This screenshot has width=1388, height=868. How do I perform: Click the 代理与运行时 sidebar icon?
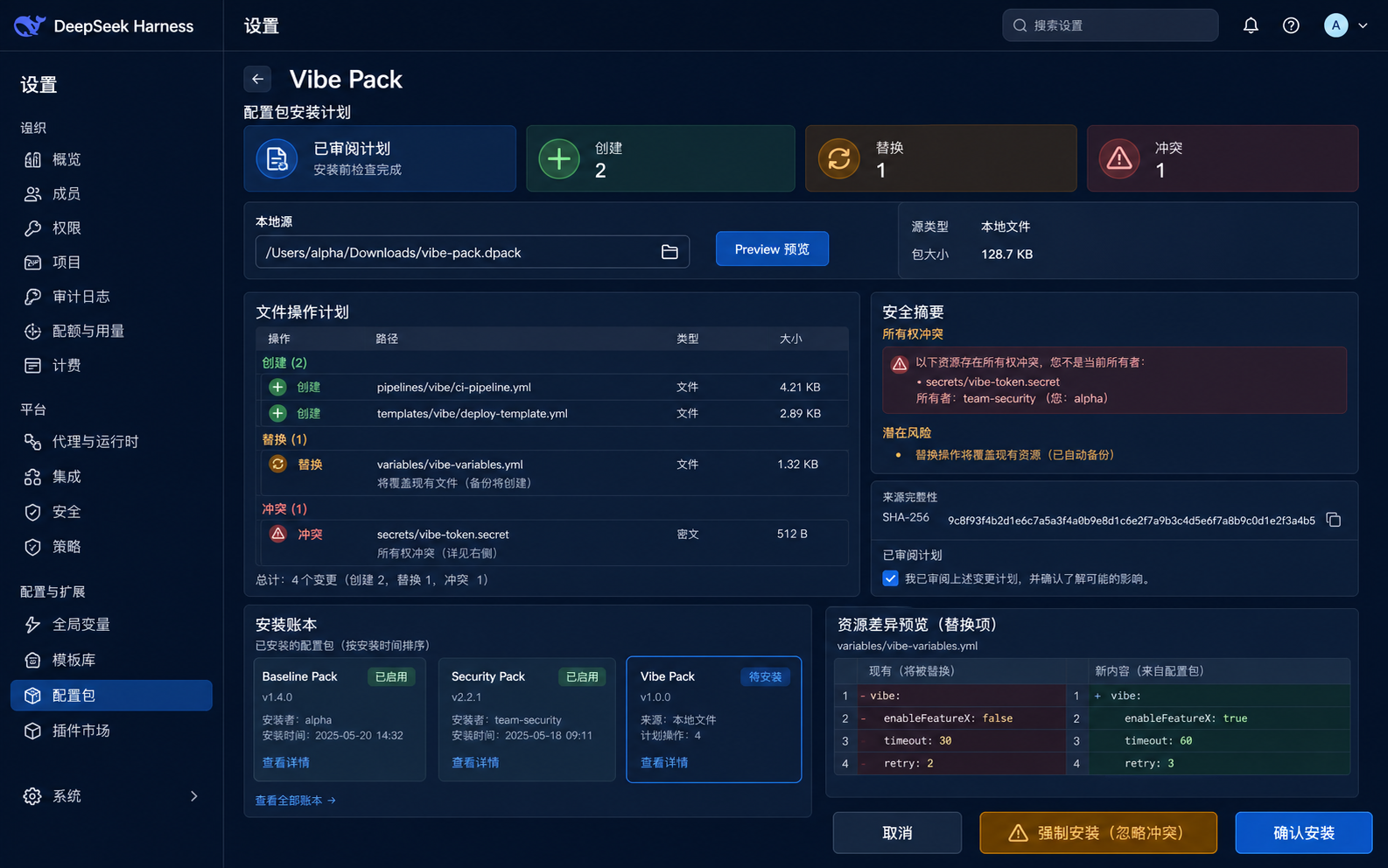32,442
